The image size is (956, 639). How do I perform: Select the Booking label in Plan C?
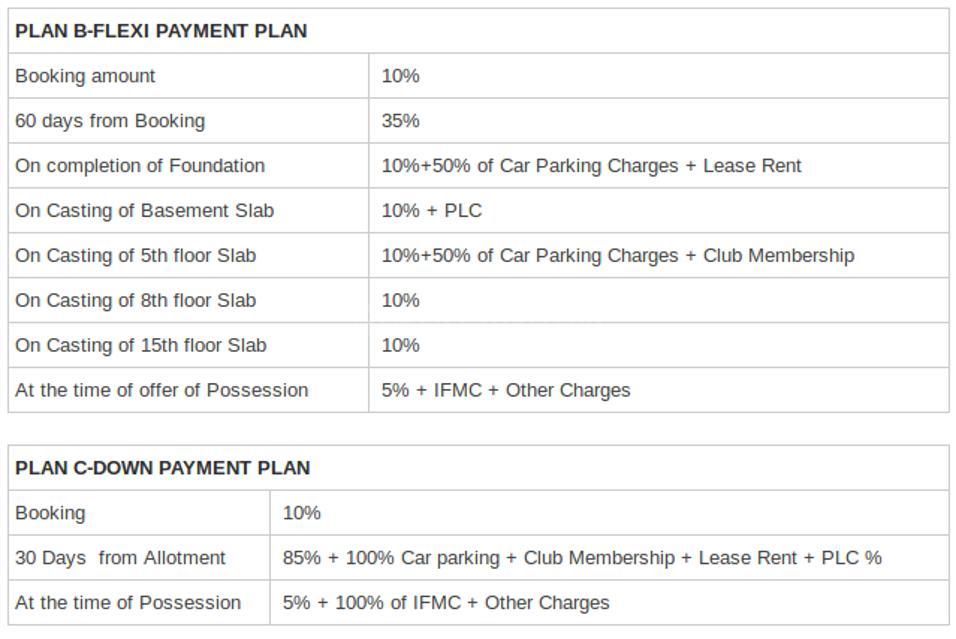pyautogui.click(x=50, y=513)
